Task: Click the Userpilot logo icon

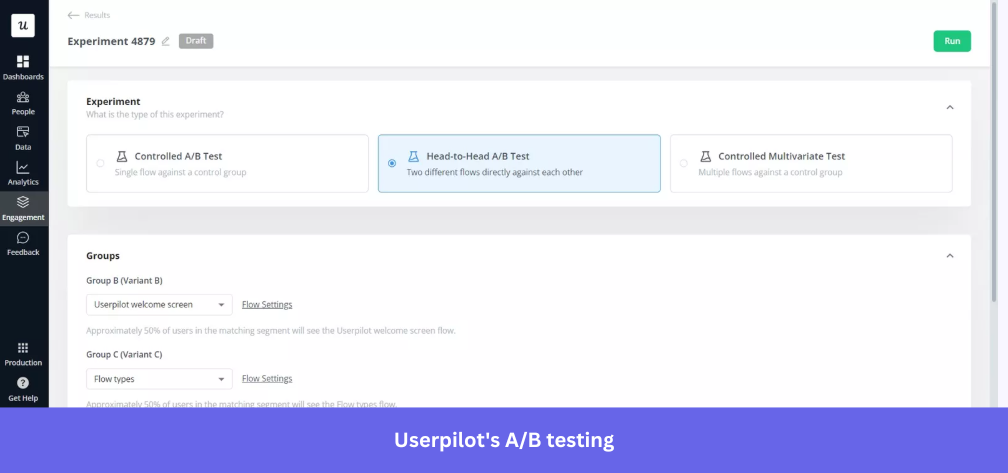Action: tap(23, 26)
